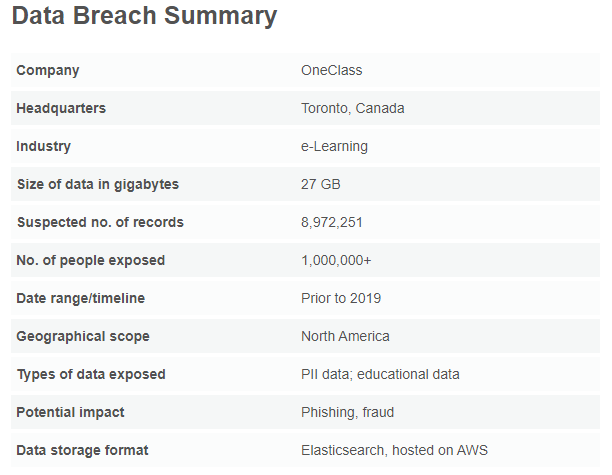Click the No. of people exposed label
The height and width of the screenshot is (475, 612).
(x=91, y=260)
